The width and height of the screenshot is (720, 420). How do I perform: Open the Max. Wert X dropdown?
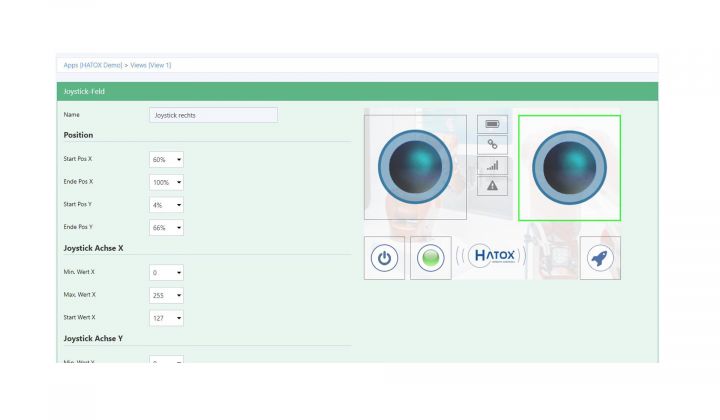[166, 295]
